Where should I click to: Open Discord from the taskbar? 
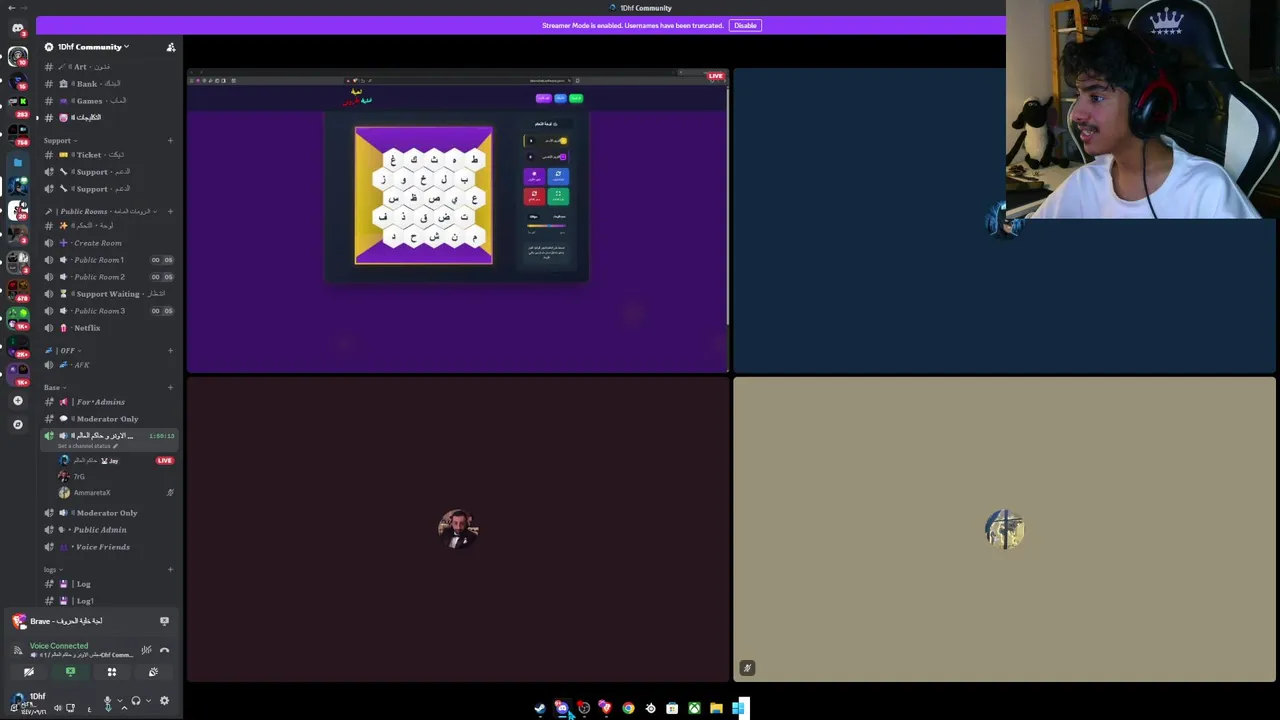pyautogui.click(x=562, y=709)
